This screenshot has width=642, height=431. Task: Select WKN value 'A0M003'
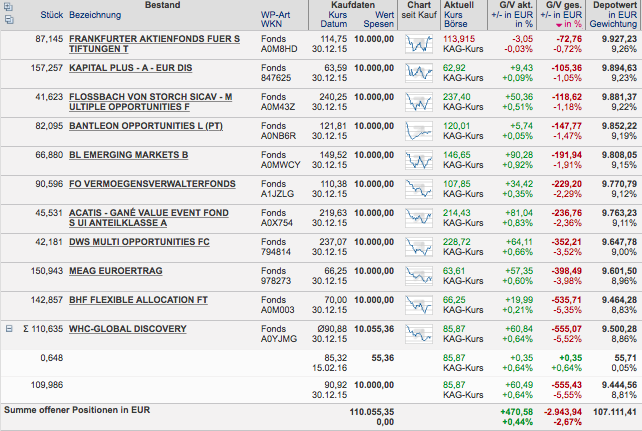click(x=278, y=310)
